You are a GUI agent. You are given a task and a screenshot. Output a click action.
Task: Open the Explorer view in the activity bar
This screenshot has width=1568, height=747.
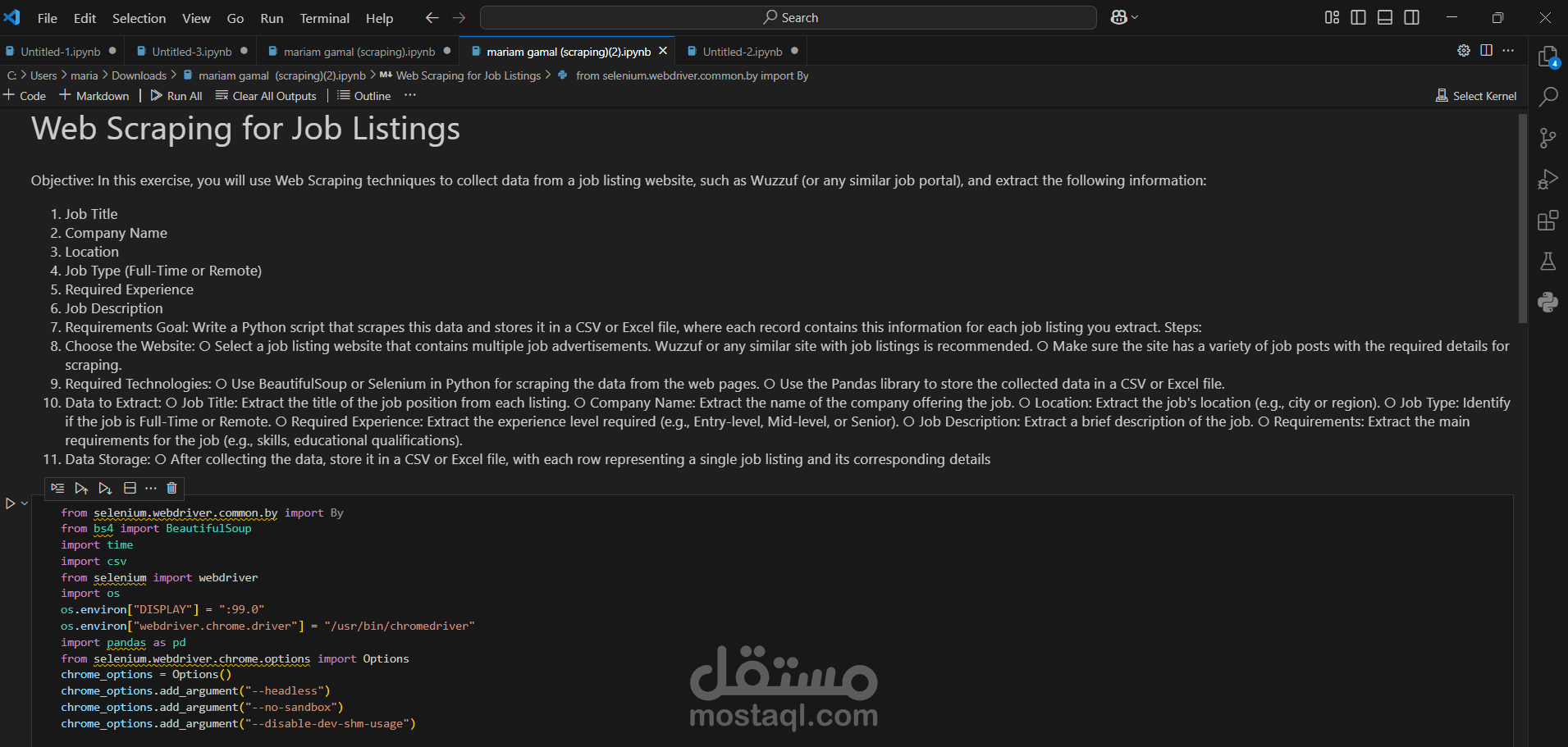[x=1547, y=57]
